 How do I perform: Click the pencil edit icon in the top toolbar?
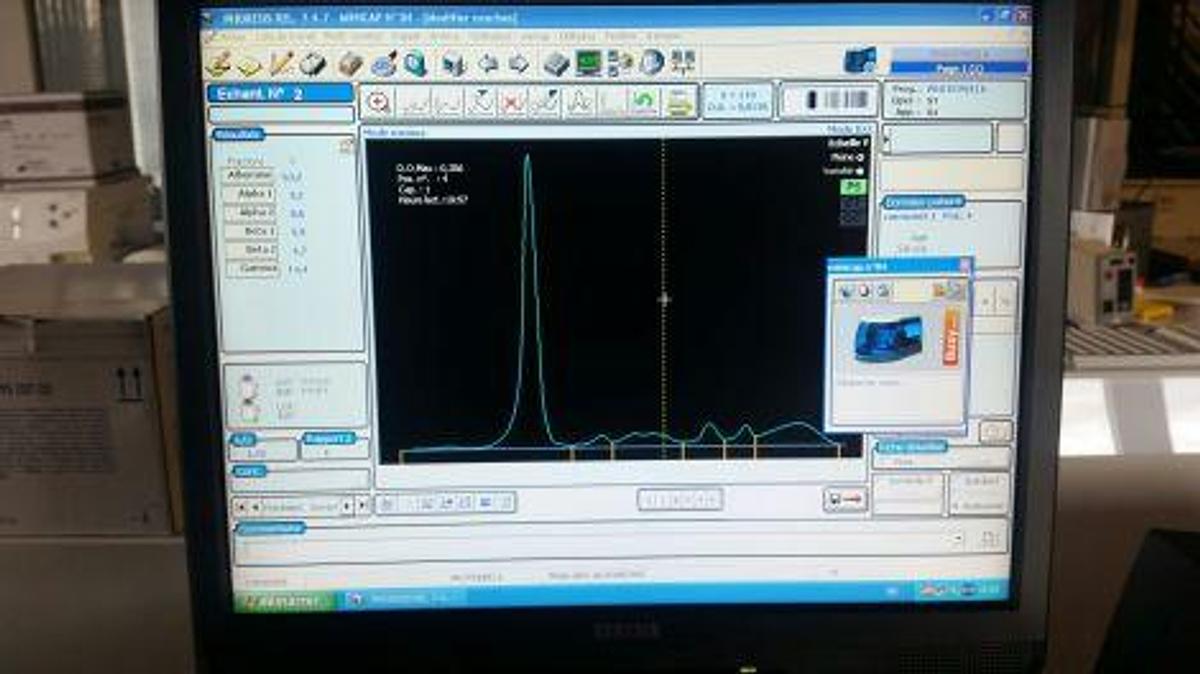[x=282, y=63]
